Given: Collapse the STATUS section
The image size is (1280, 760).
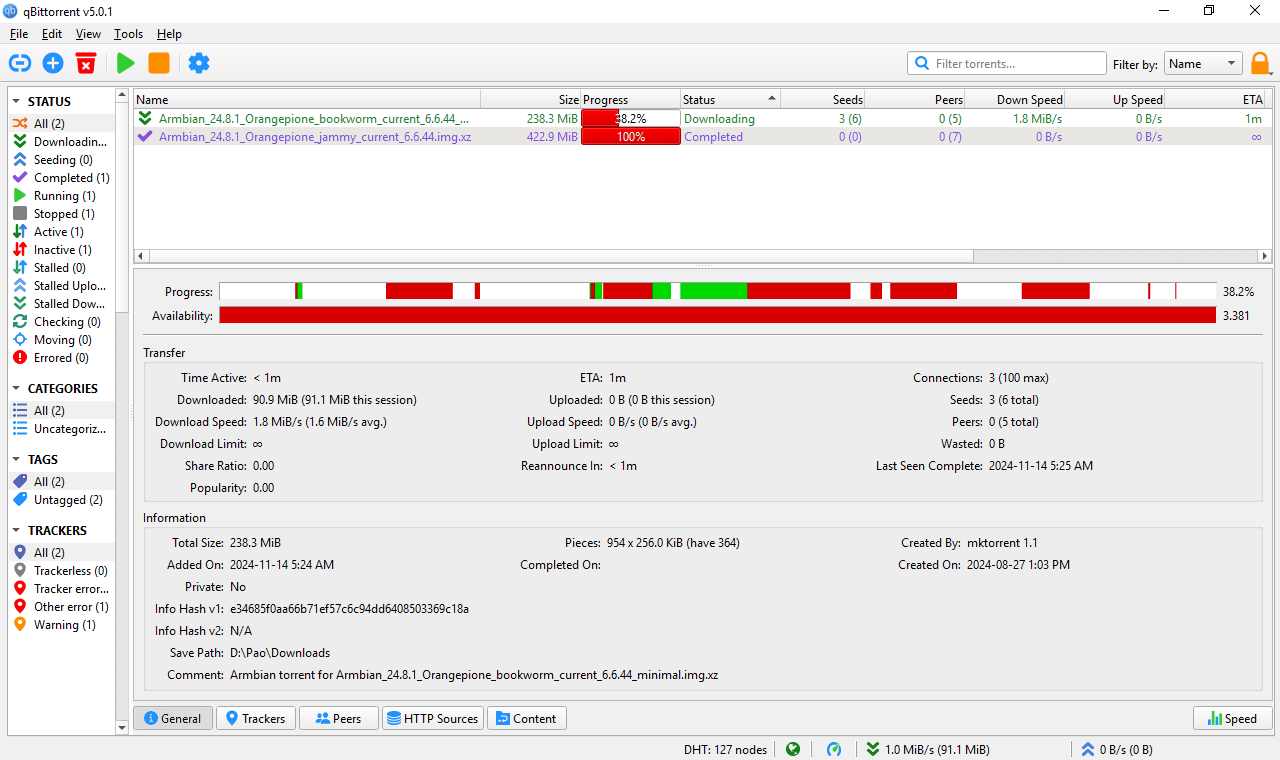Looking at the screenshot, I should pos(17,100).
